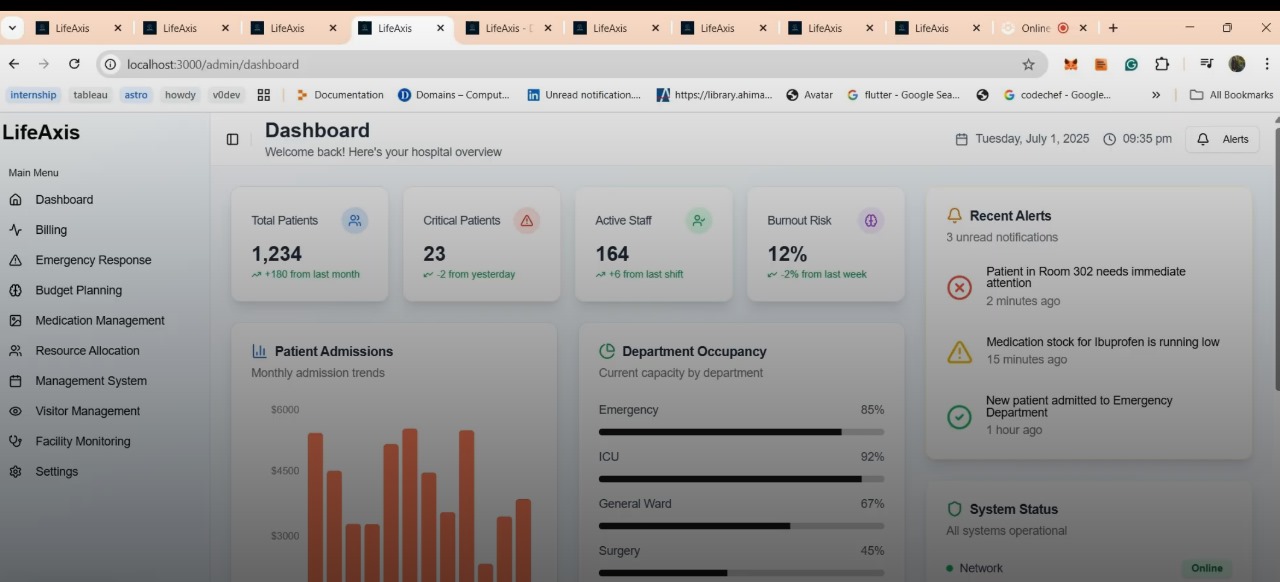Click the Emergency occupancy progress bar

coord(741,432)
